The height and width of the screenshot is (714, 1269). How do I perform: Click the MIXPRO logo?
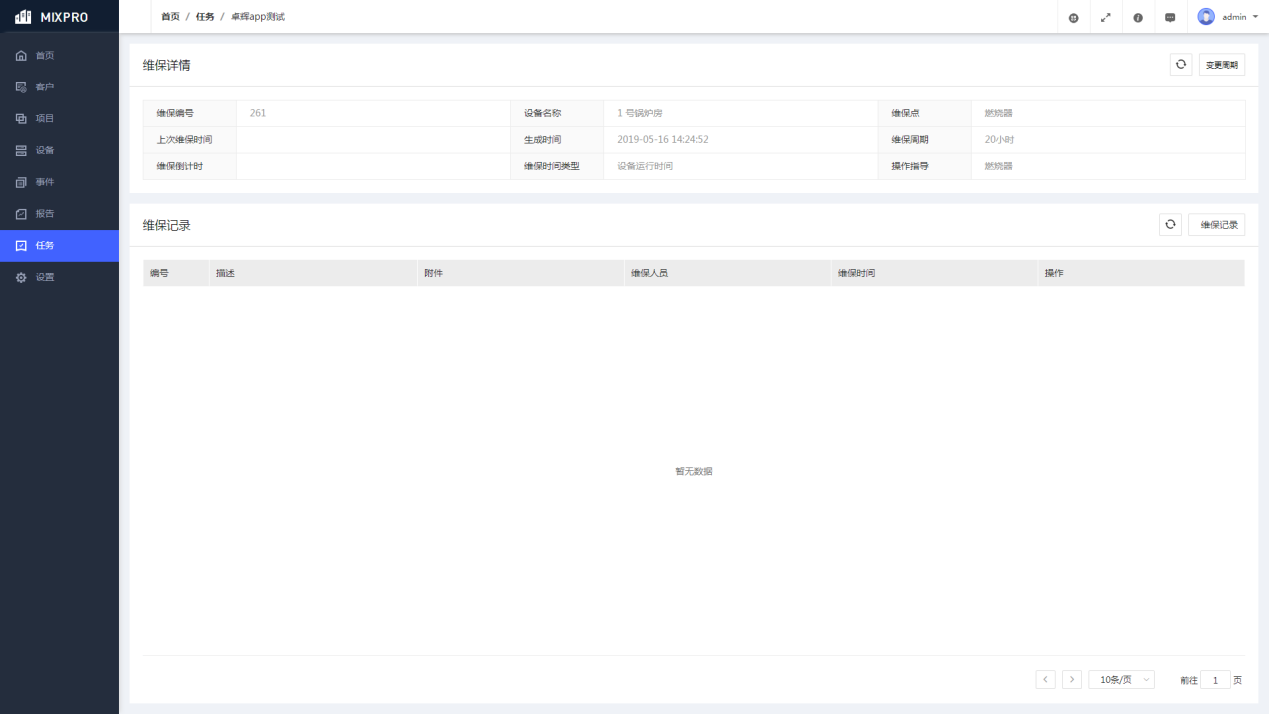coord(52,17)
